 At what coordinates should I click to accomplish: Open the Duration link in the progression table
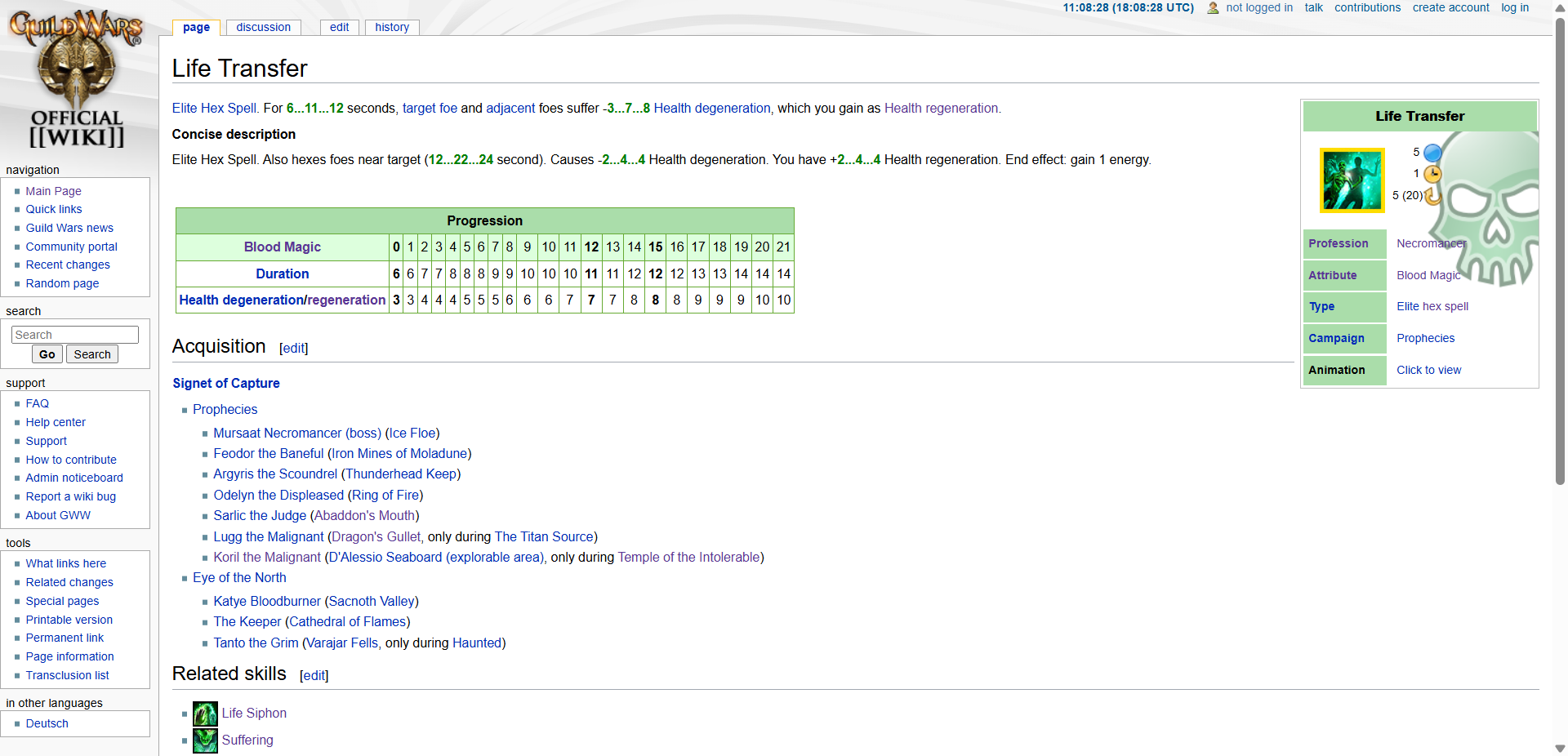tap(283, 273)
